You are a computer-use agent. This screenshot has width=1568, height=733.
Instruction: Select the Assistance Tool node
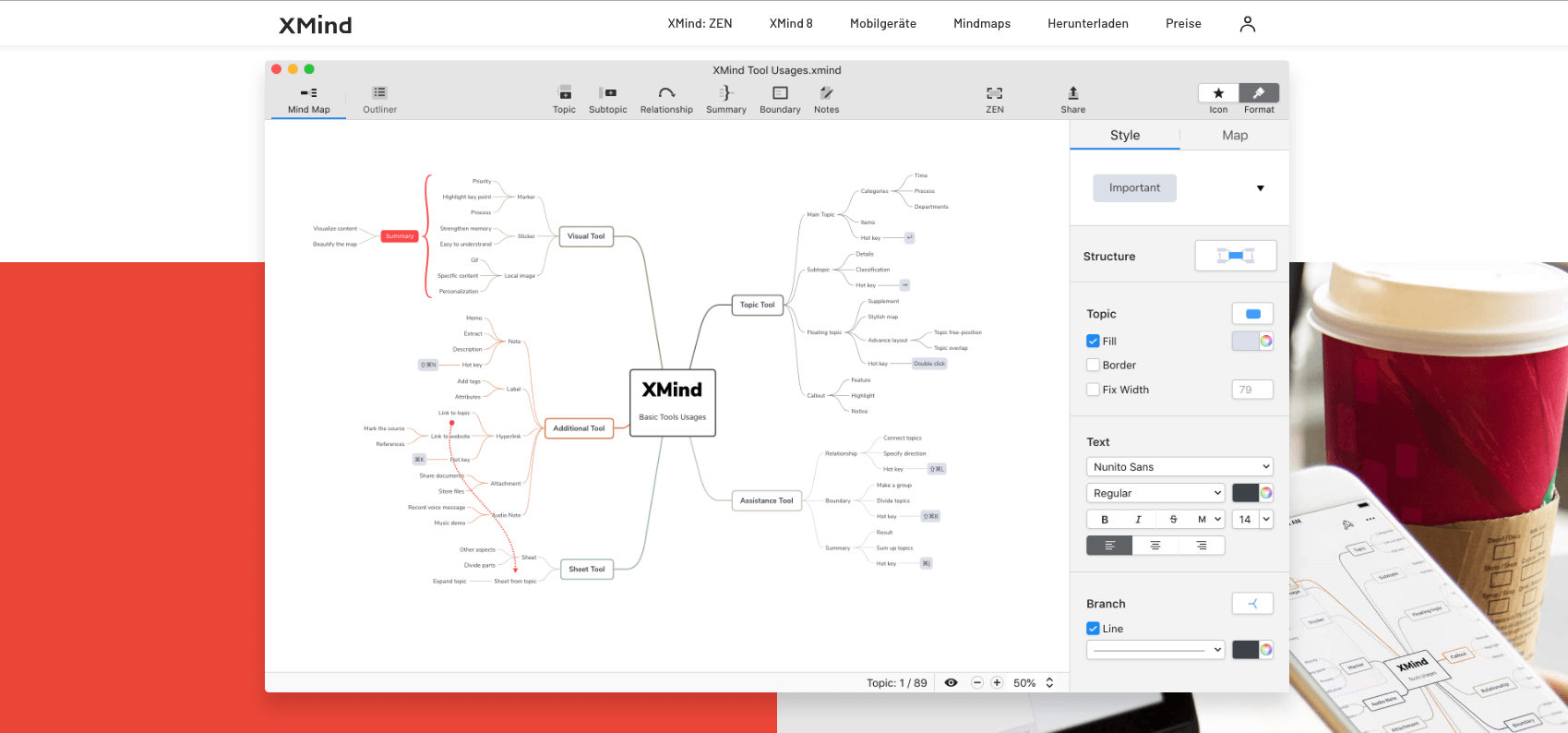pyautogui.click(x=766, y=500)
